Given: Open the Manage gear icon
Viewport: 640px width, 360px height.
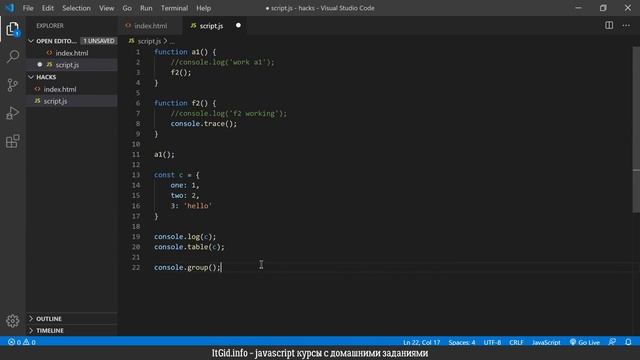Looking at the screenshot, I should pos(13,321).
